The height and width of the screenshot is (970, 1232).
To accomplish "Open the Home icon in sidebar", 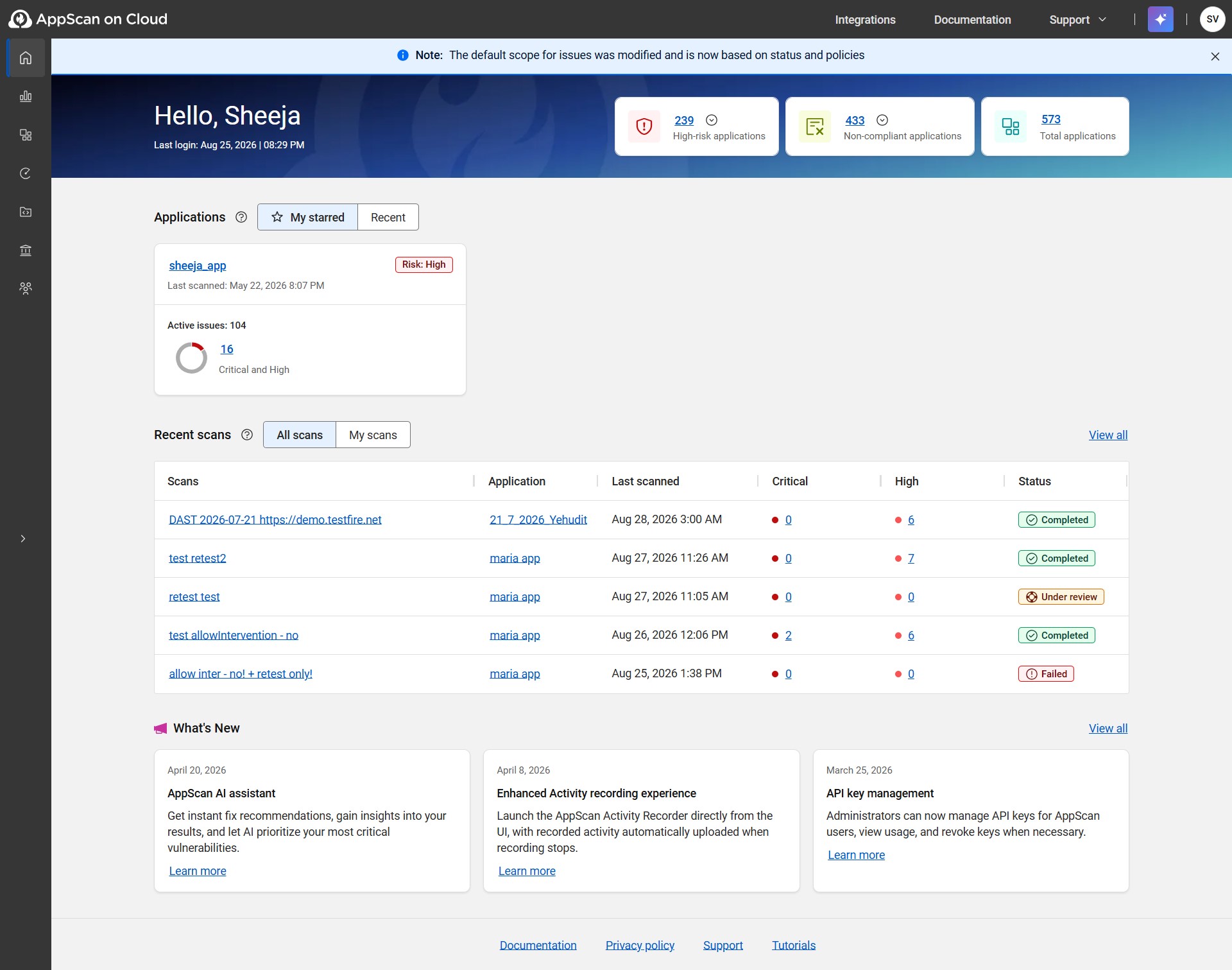I will pyautogui.click(x=26, y=58).
